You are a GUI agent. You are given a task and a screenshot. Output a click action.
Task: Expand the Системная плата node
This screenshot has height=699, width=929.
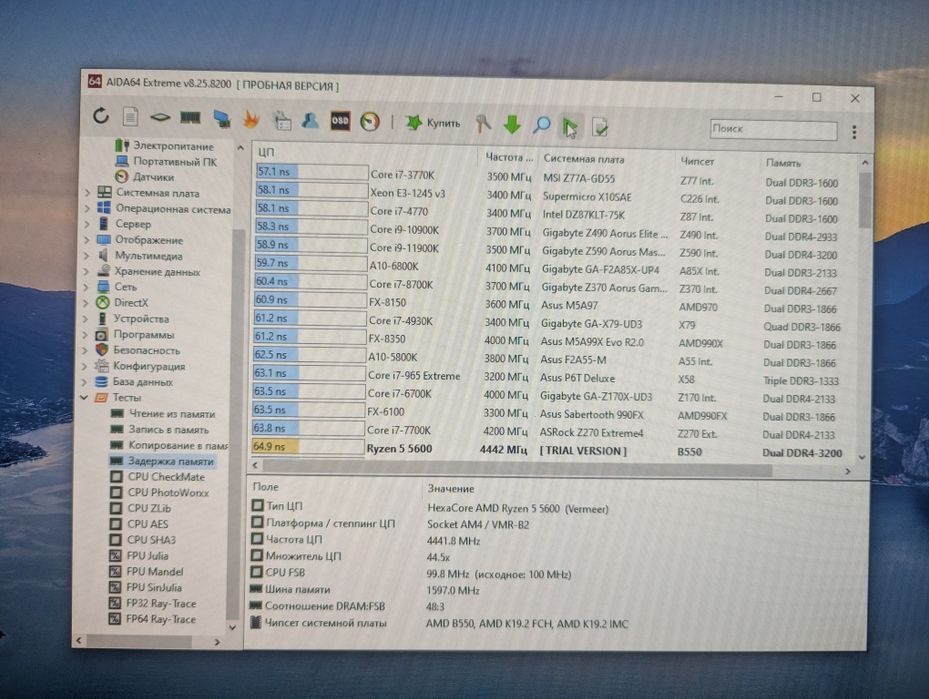coord(88,193)
